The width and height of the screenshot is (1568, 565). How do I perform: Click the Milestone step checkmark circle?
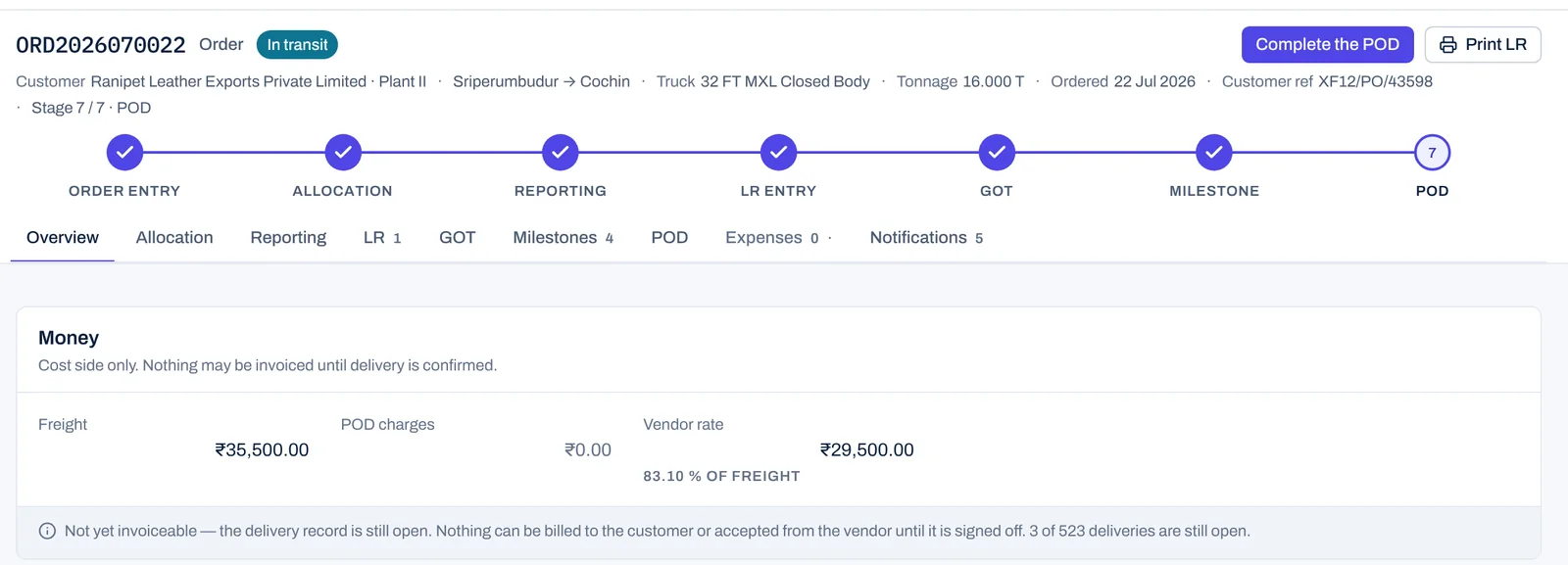pyautogui.click(x=1214, y=152)
